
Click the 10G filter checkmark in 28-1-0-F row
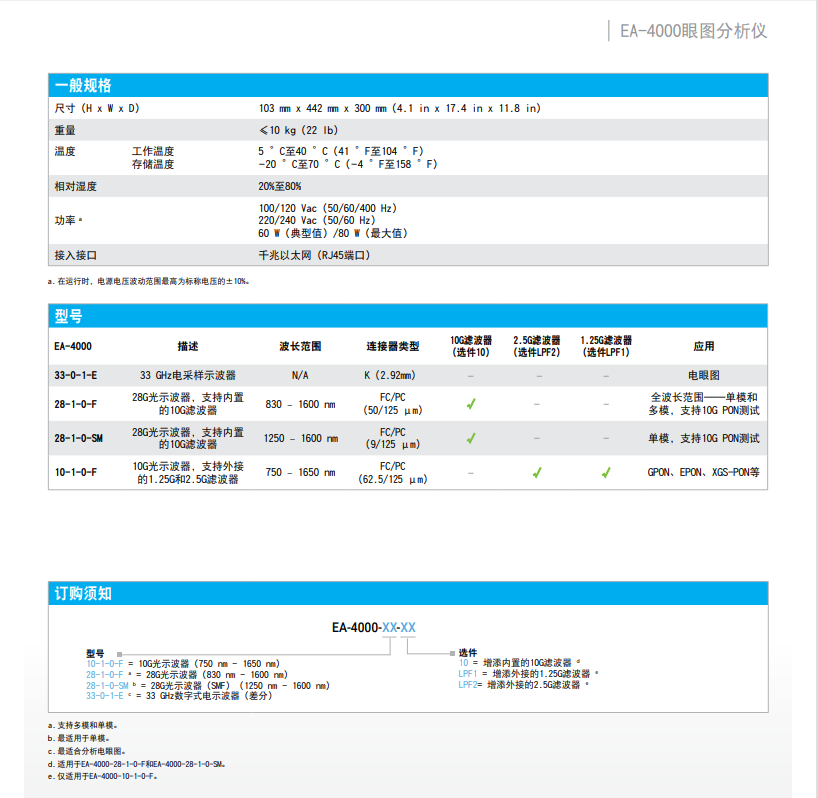[x=471, y=404]
